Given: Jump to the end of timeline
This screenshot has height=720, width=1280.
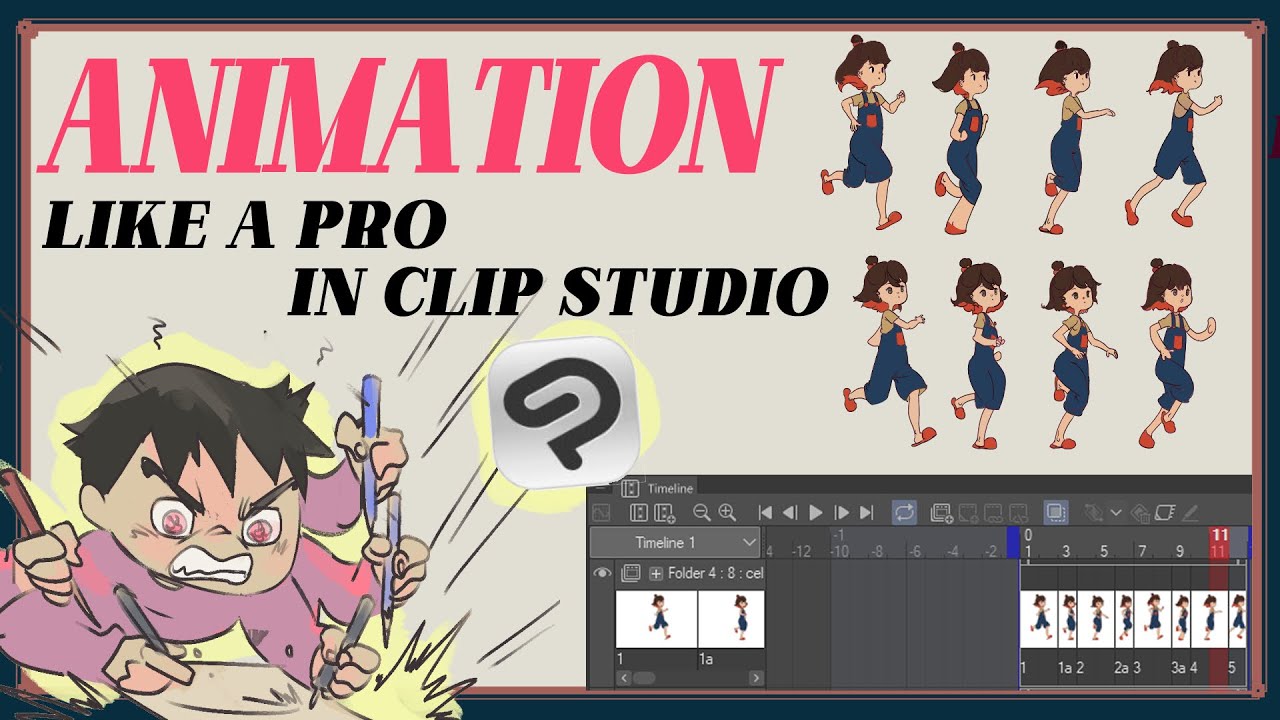Looking at the screenshot, I should 866,513.
